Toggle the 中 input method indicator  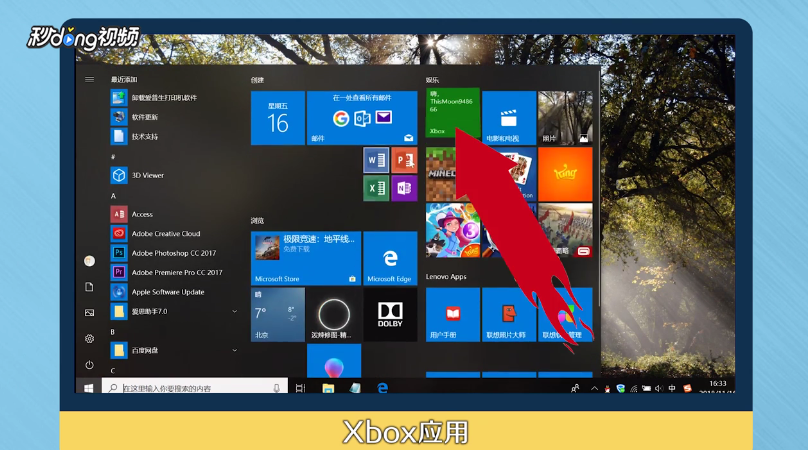tap(672, 388)
